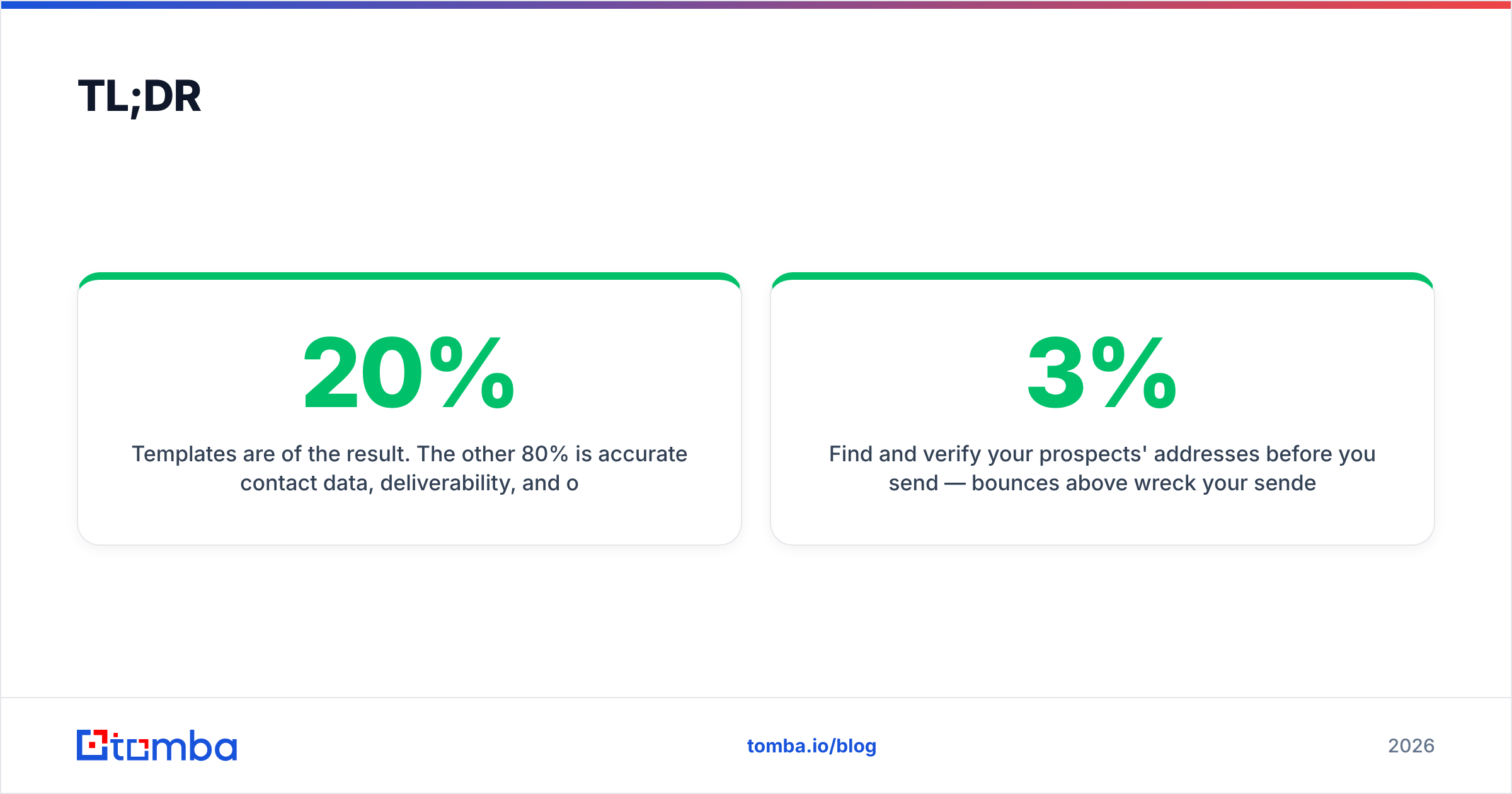Screen dimensions: 1512x794
Task: Click the tomba logo icon
Action: point(93,745)
